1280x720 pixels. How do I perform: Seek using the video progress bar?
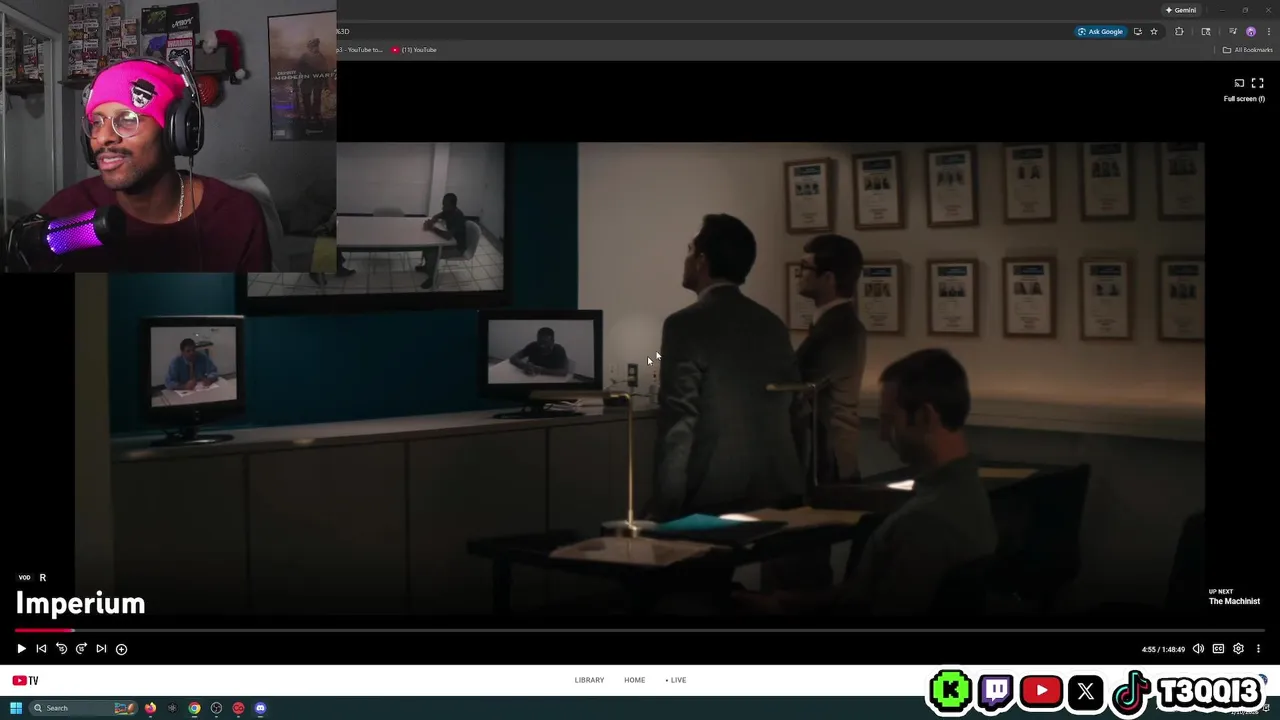(x=640, y=630)
